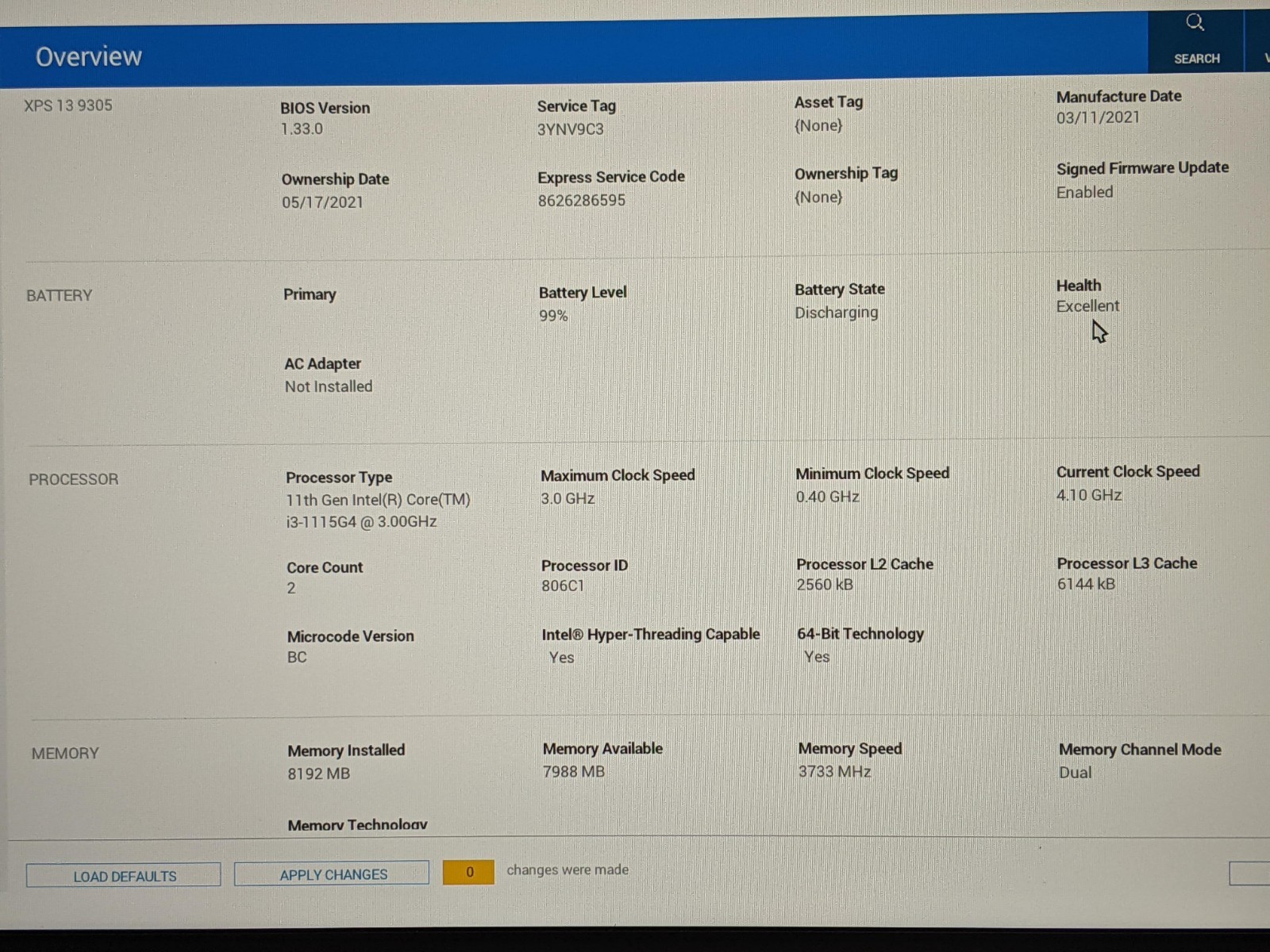The height and width of the screenshot is (952, 1270).
Task: Select 'Yes' under Hyper-Threading Capable
Action: [x=561, y=658]
